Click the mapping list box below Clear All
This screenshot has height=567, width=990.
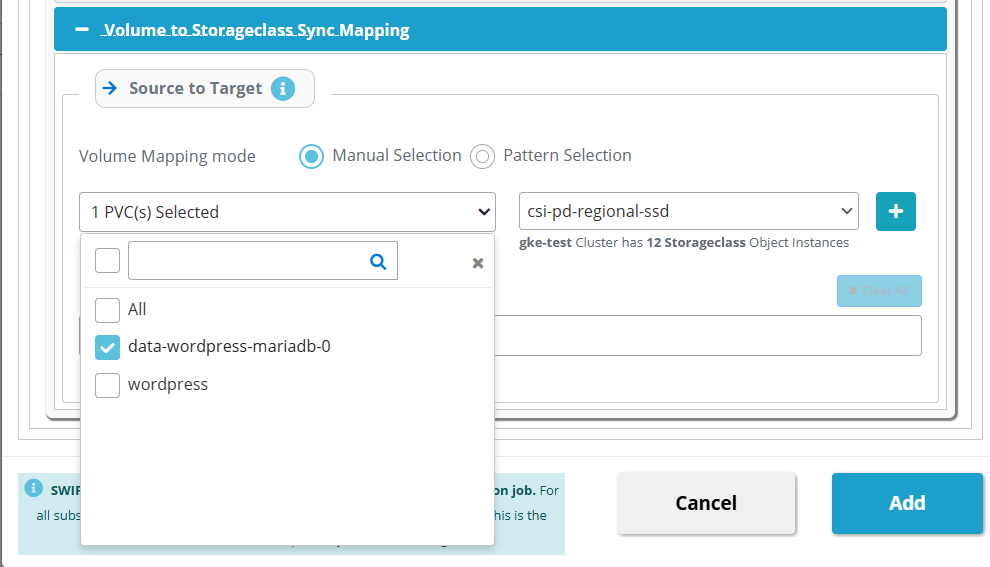tap(707, 335)
